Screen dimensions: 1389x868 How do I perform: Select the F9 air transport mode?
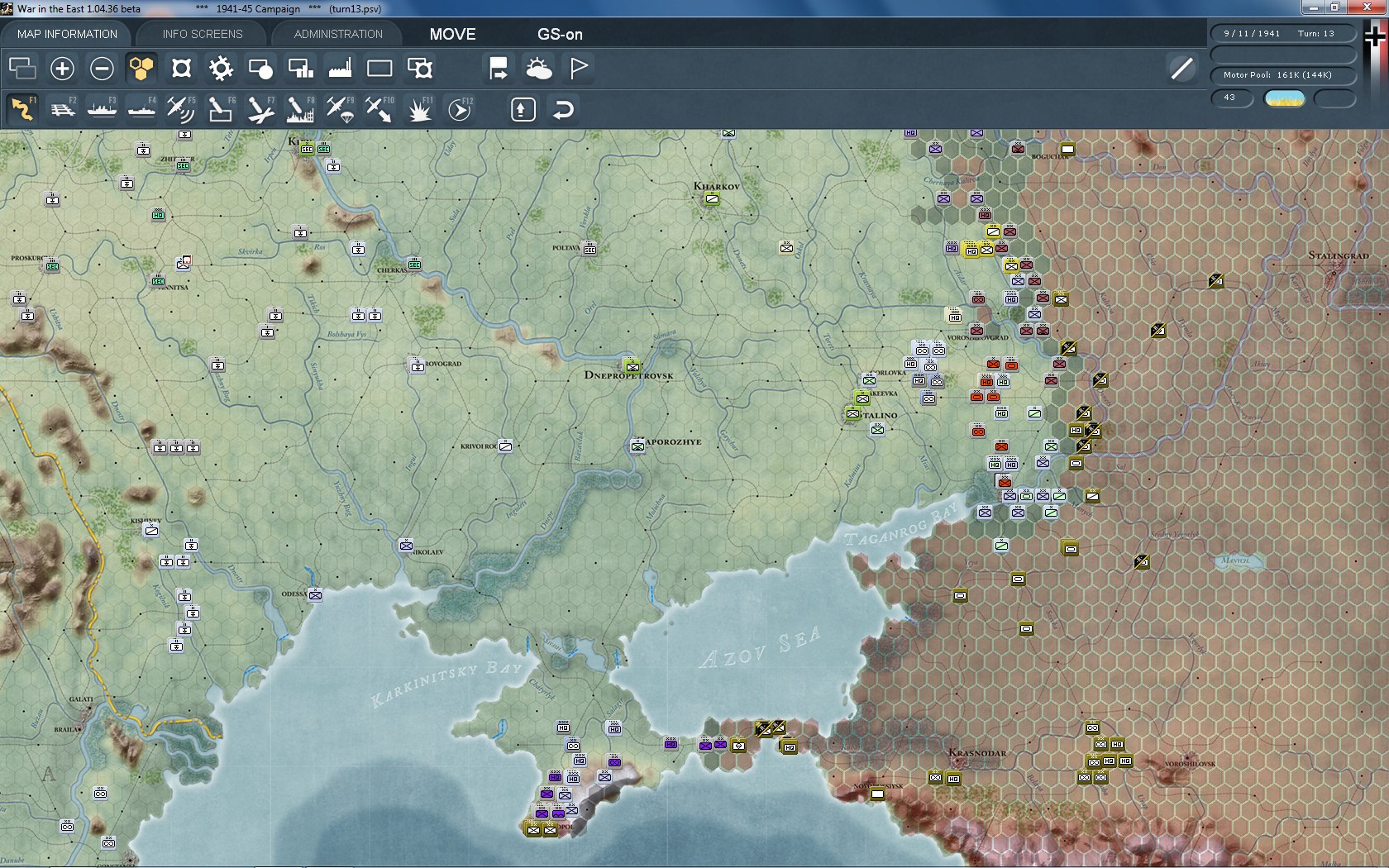[x=340, y=109]
